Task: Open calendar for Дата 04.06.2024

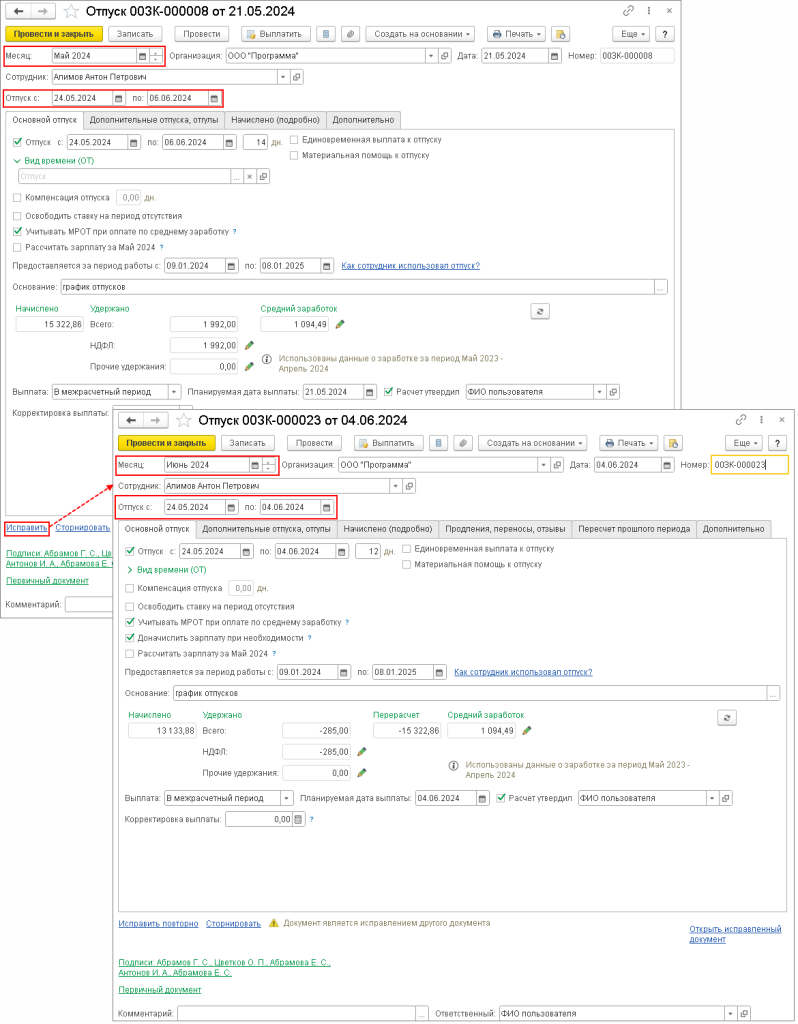Action: point(667,465)
